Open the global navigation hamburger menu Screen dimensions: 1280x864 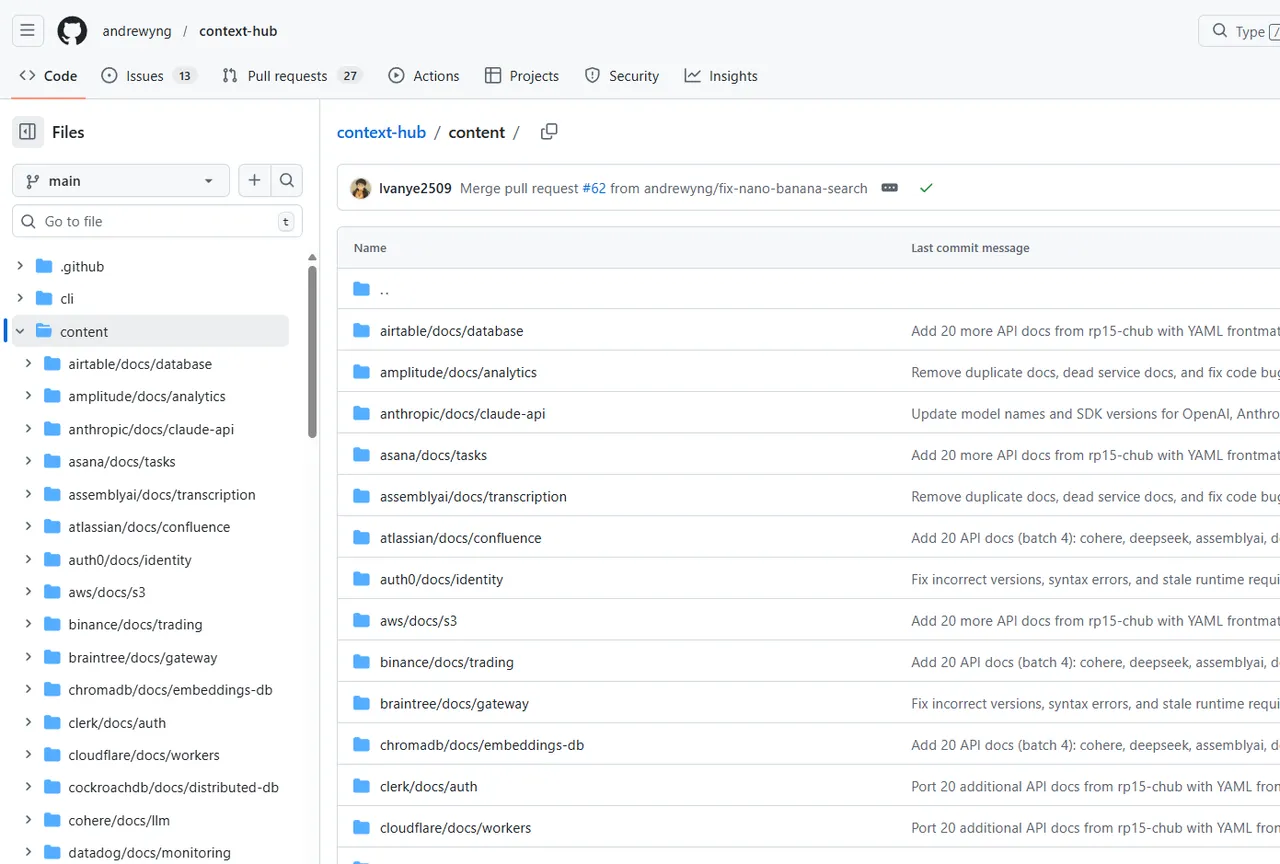point(28,31)
